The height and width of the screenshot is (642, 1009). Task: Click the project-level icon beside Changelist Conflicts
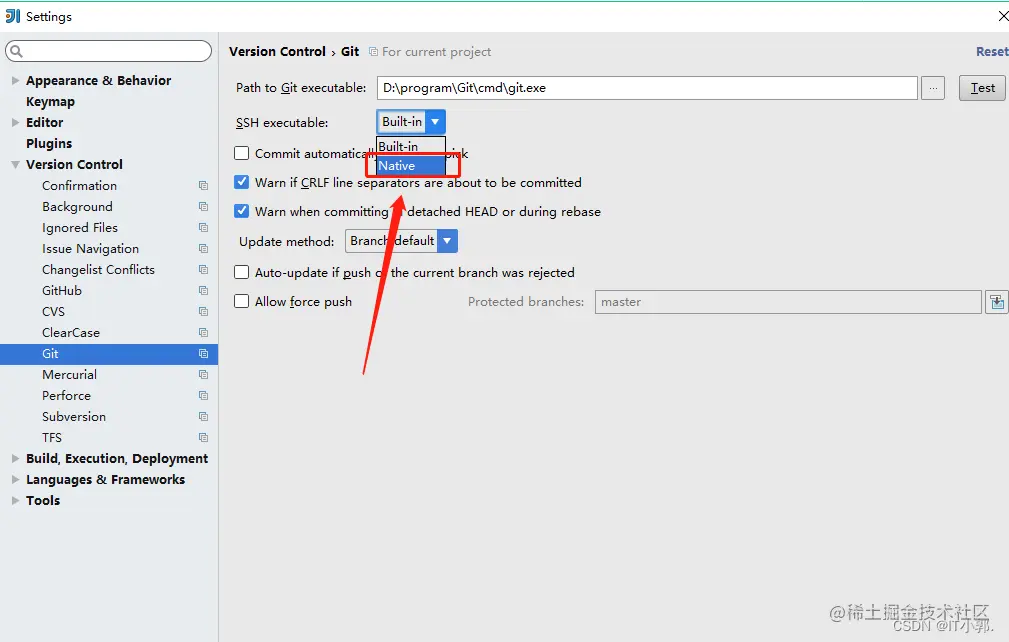click(x=203, y=270)
